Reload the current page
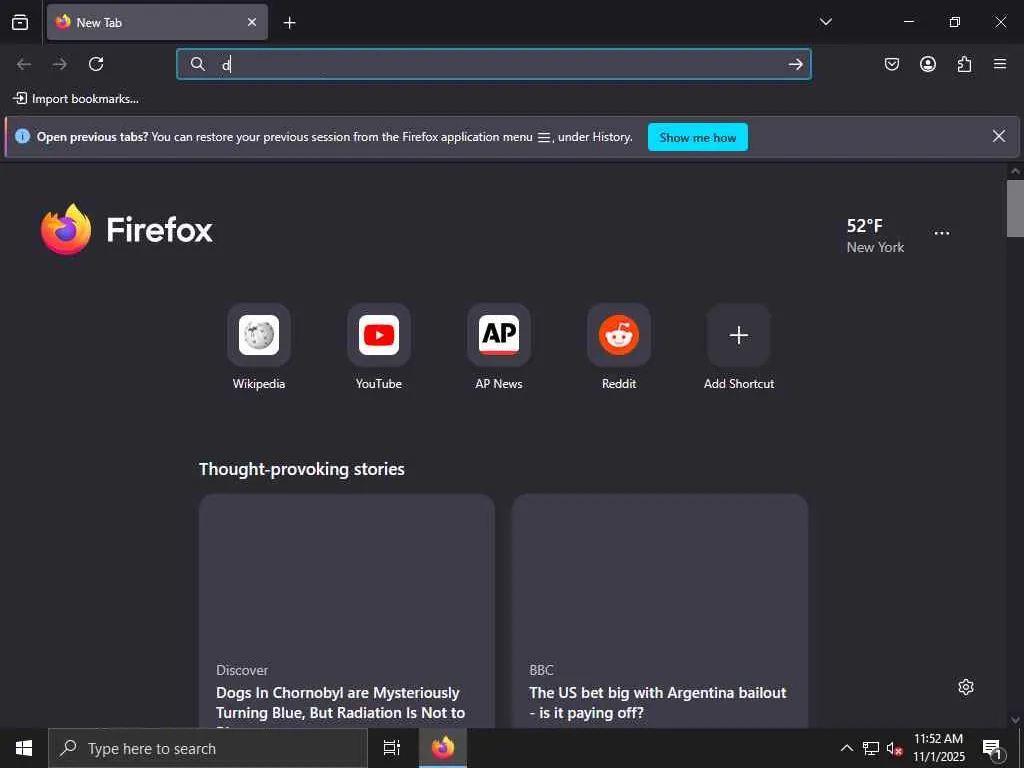This screenshot has width=1024, height=768. [x=96, y=64]
